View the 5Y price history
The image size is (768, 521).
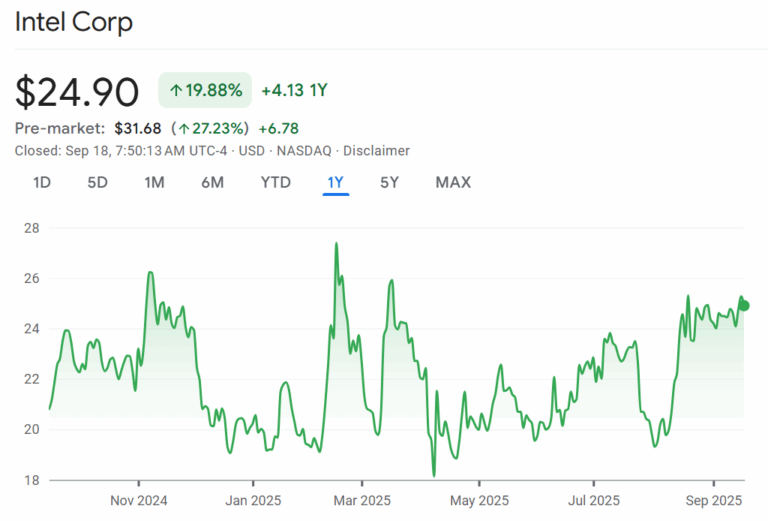(390, 183)
